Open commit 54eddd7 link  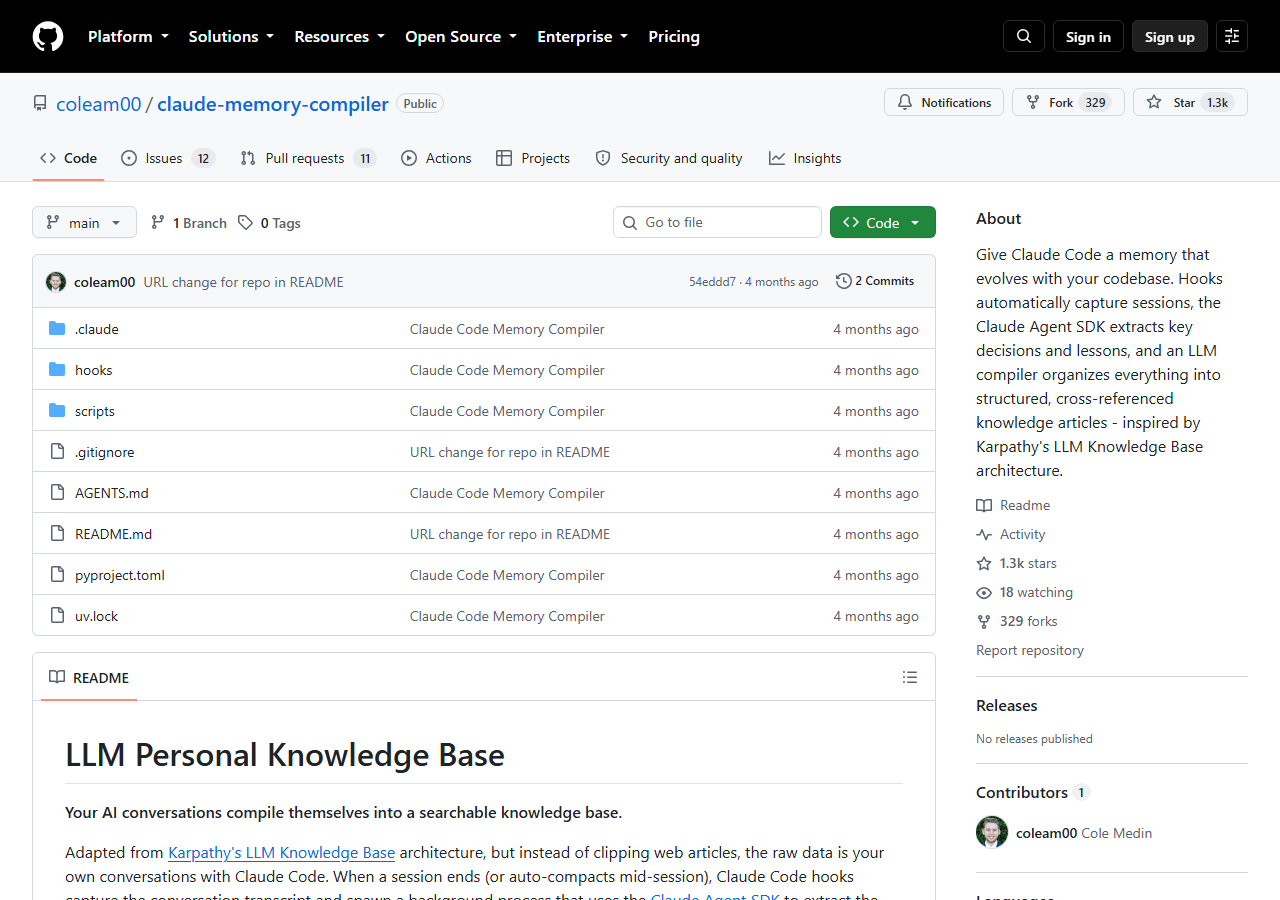[x=712, y=282]
